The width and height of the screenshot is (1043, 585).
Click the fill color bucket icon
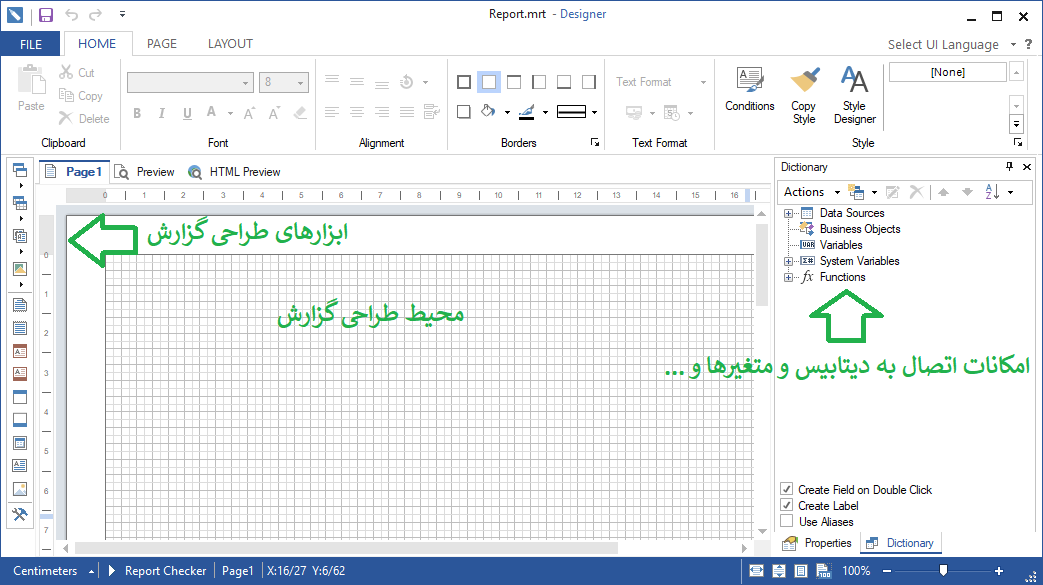[x=488, y=111]
